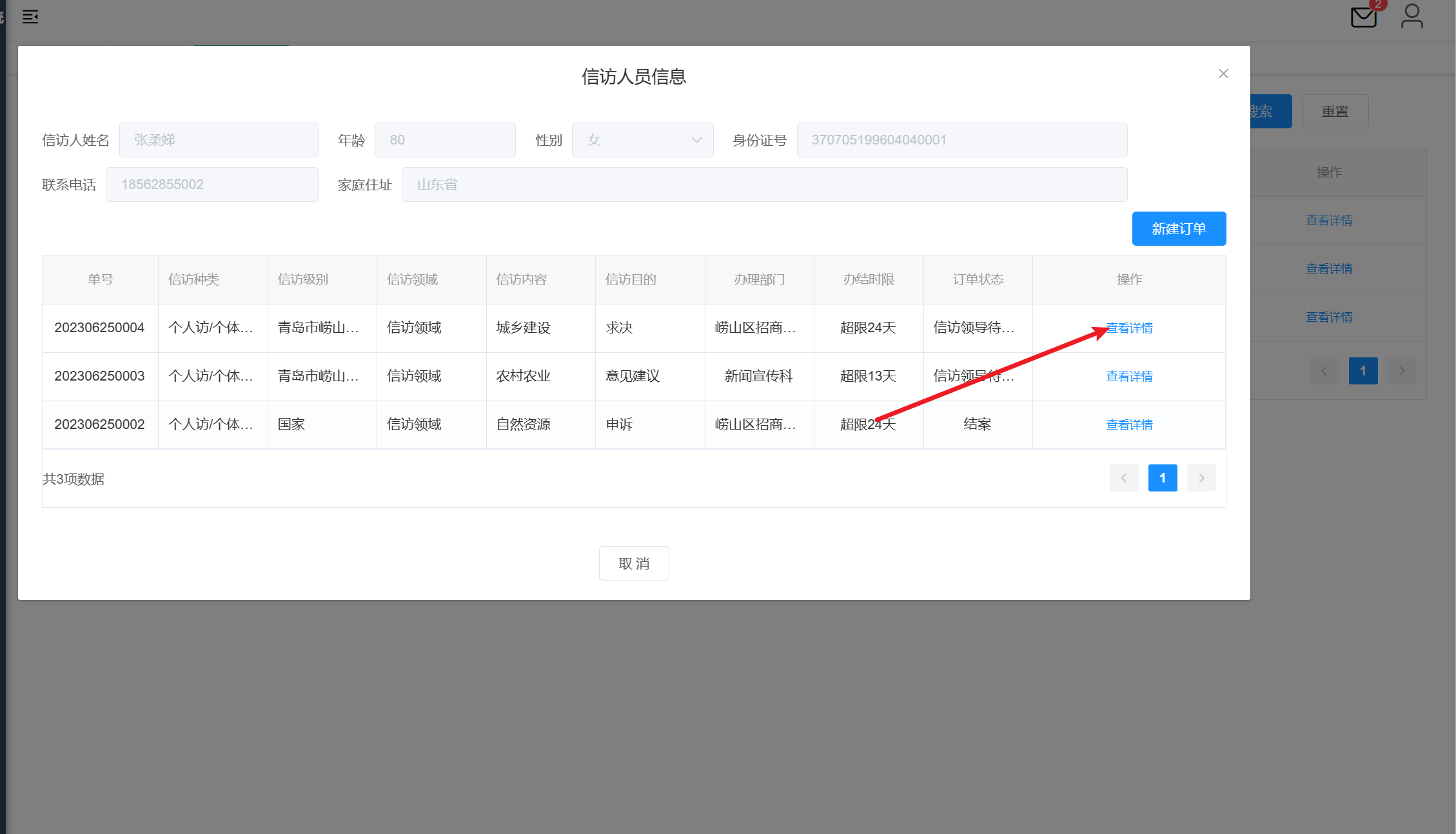The width and height of the screenshot is (1456, 834).
Task: Go to next page in dialog pagination
Action: coord(1201,478)
